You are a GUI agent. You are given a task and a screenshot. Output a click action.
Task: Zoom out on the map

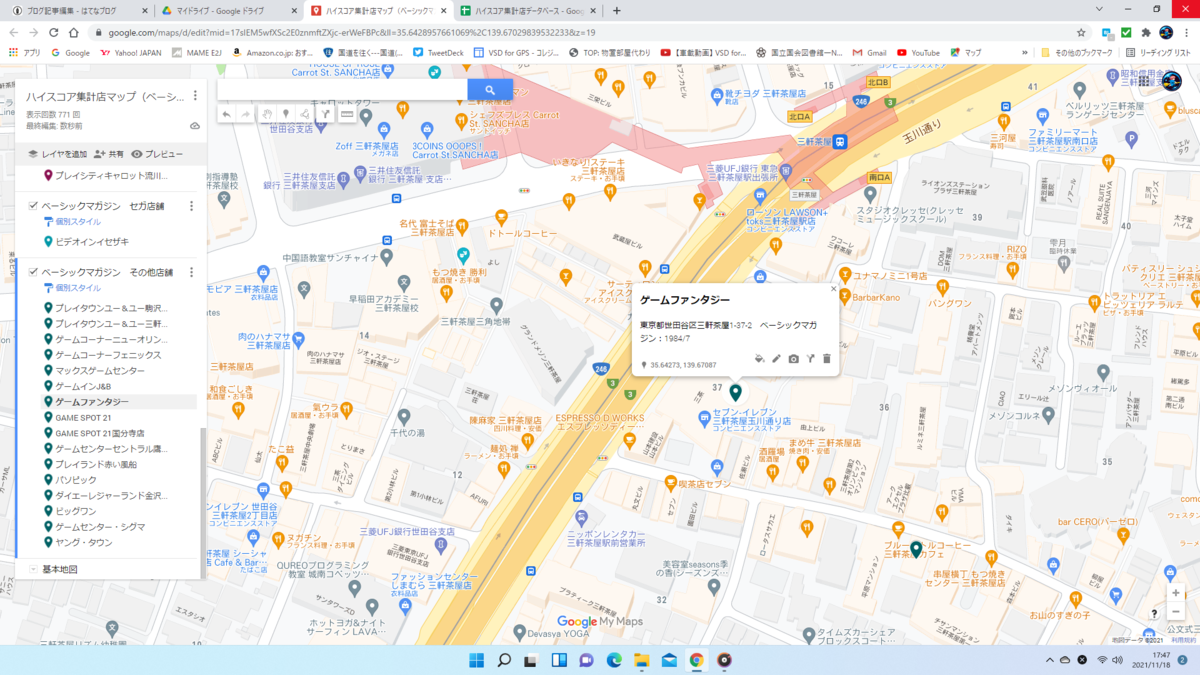click(x=1176, y=611)
